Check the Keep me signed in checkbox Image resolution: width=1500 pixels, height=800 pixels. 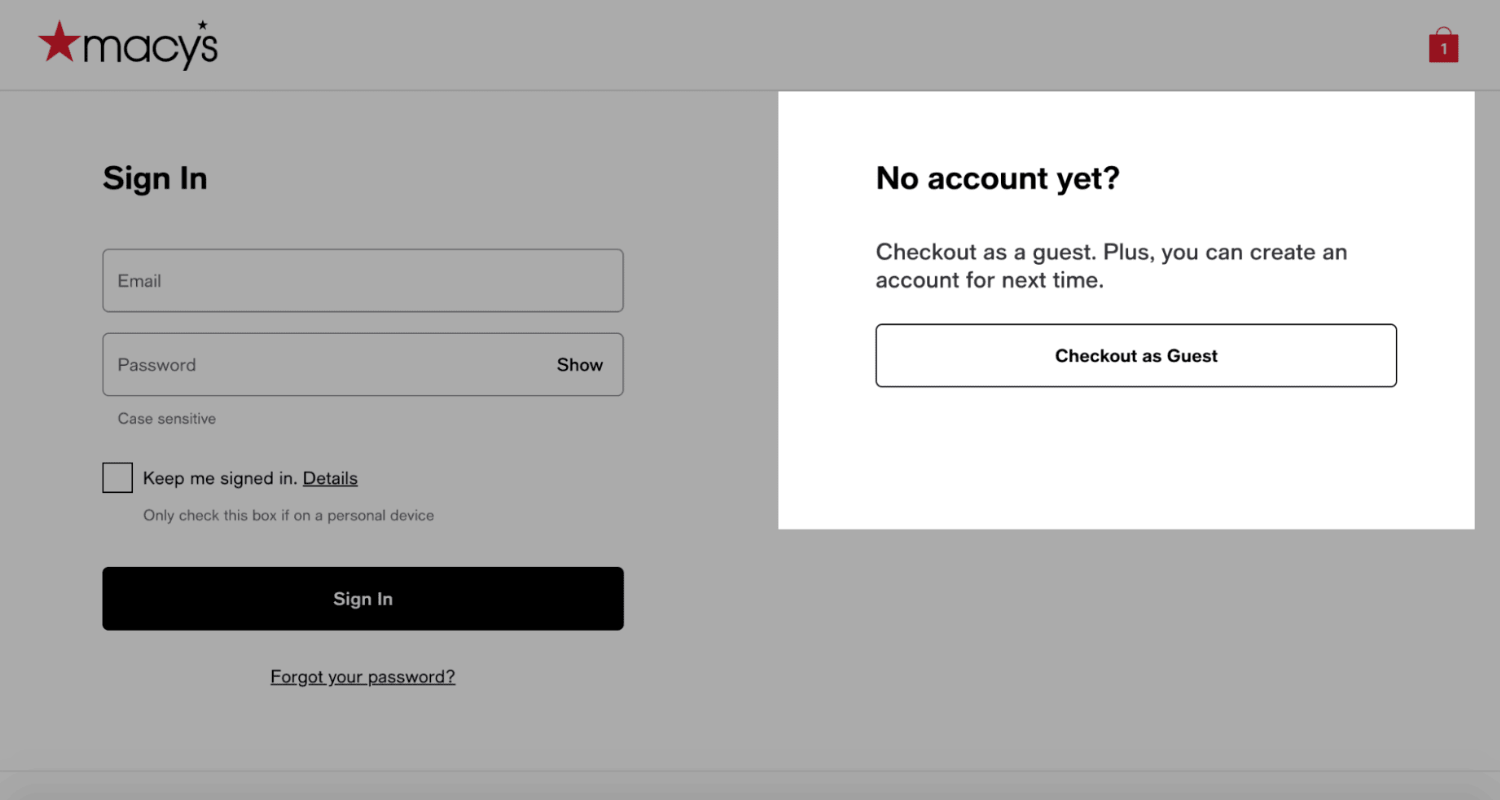[x=117, y=478]
